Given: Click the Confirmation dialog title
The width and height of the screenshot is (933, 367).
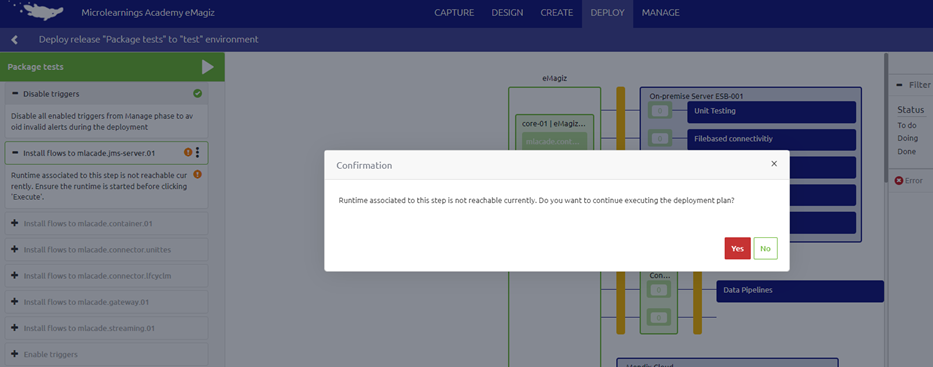Looking at the screenshot, I should coord(364,165).
